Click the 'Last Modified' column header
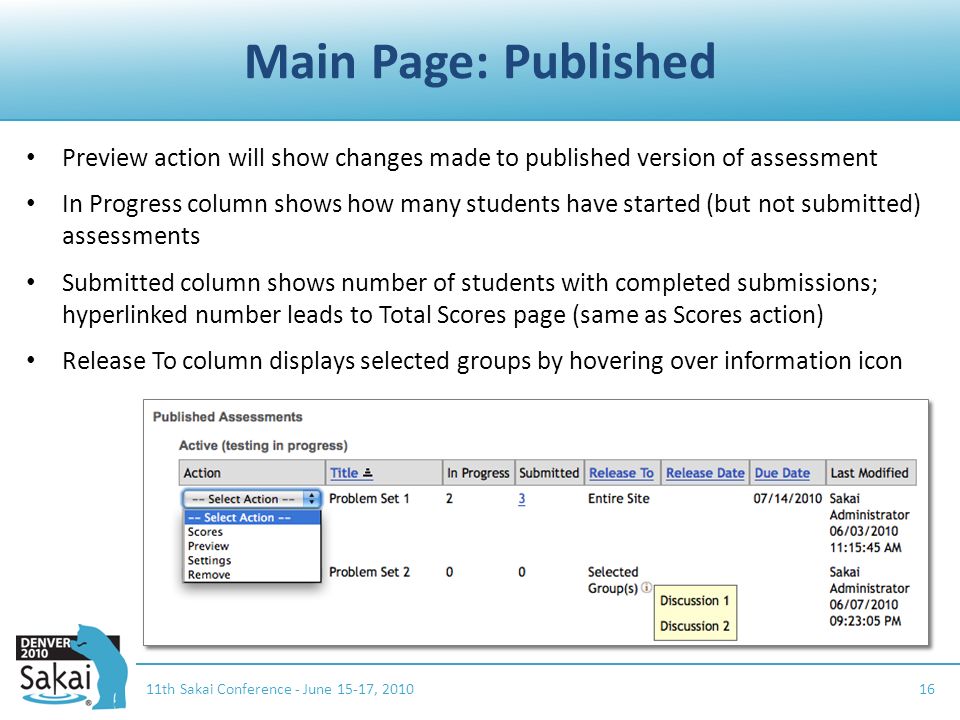 coord(869,473)
